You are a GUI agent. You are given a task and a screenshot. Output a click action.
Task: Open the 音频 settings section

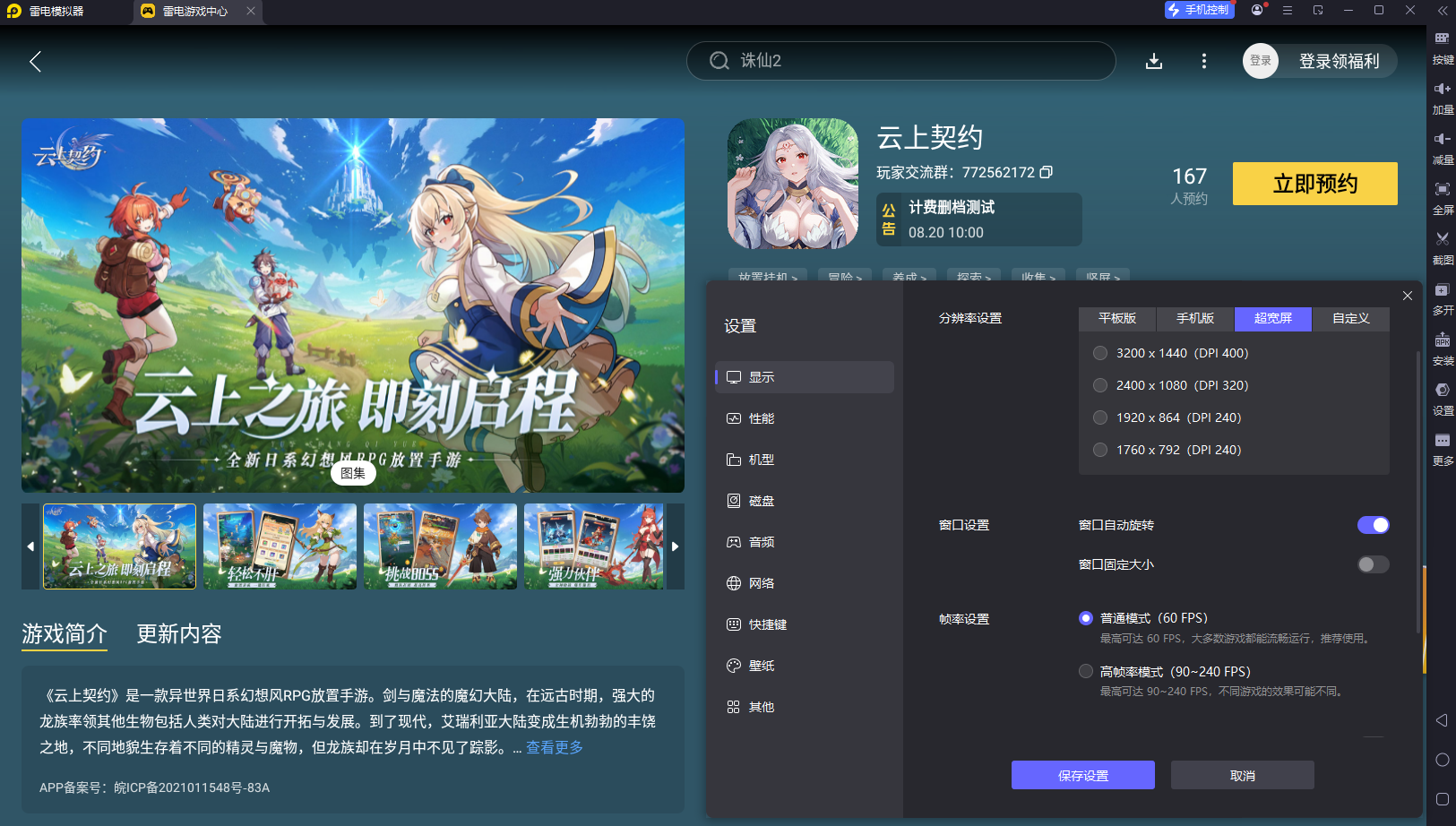(x=805, y=542)
